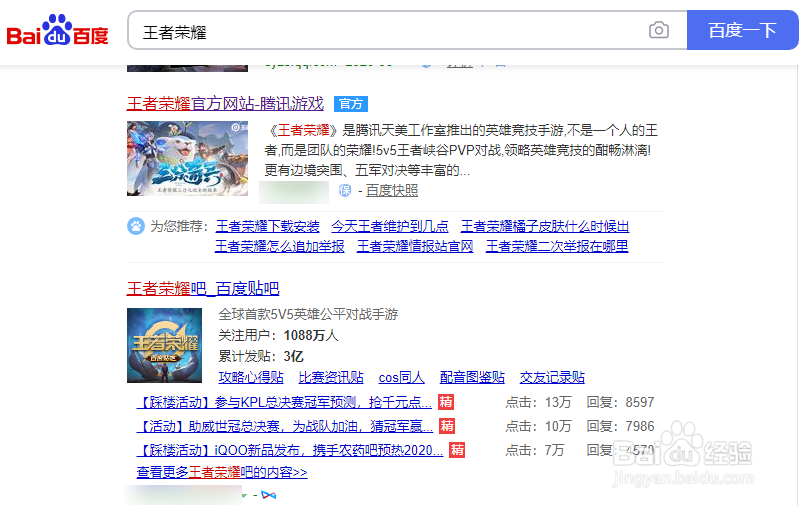Open post 参与KPL总决赛冠军预测

click(284, 403)
